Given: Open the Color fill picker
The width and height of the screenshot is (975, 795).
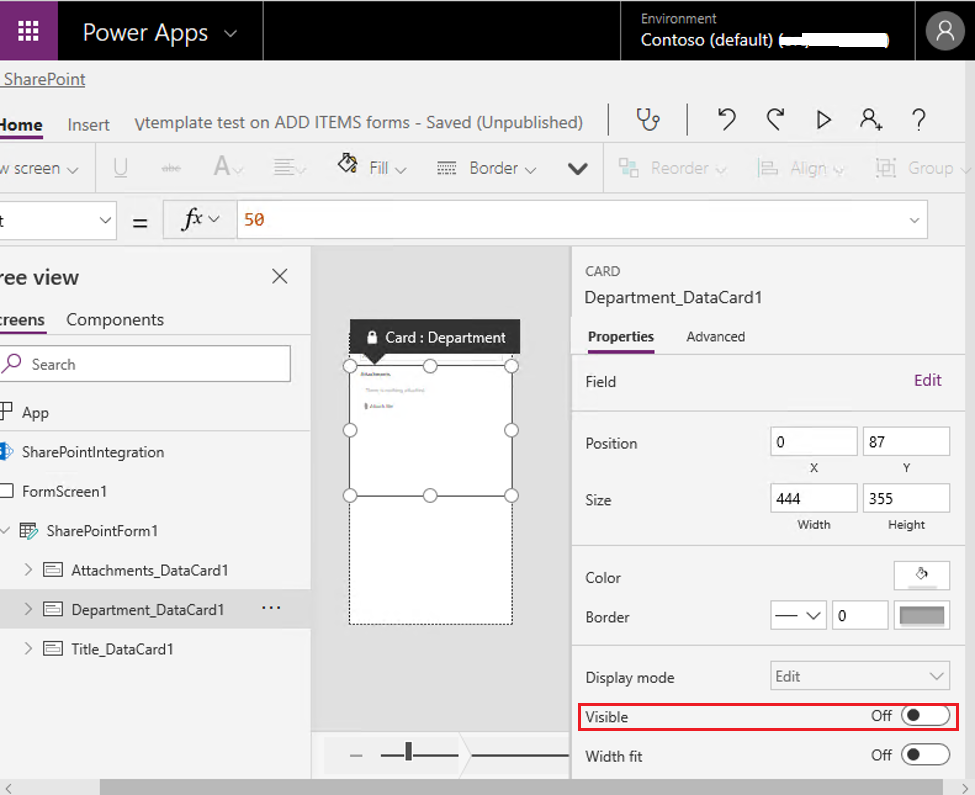Looking at the screenshot, I should point(922,576).
